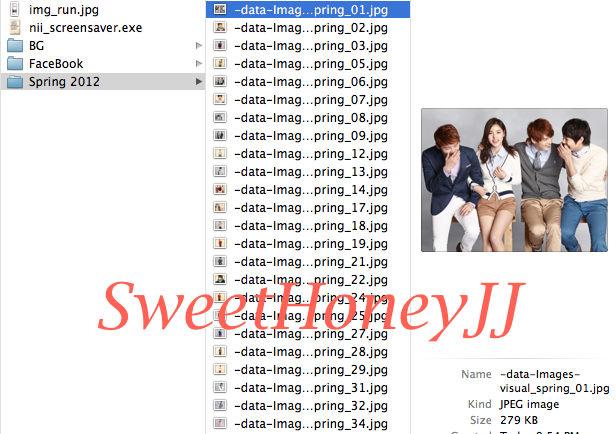Select file name ending pring_17.jpg
The image size is (616, 434).
pos(311,208)
